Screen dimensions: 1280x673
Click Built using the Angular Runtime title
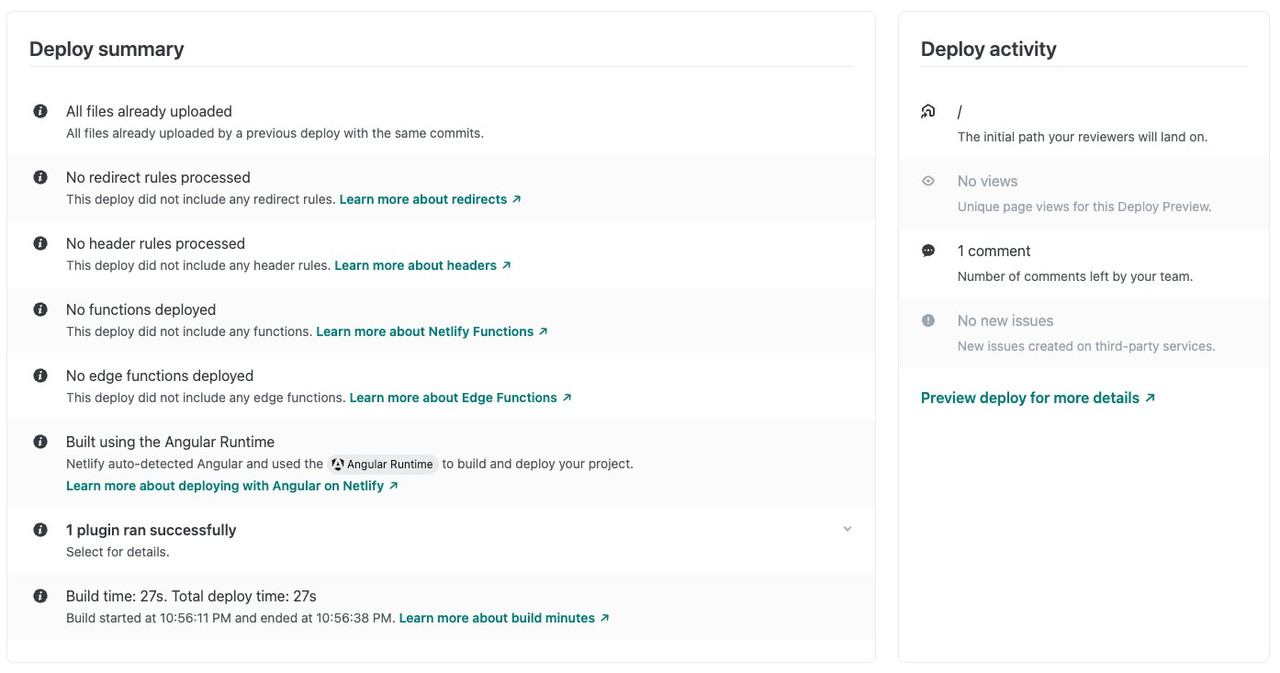170,441
